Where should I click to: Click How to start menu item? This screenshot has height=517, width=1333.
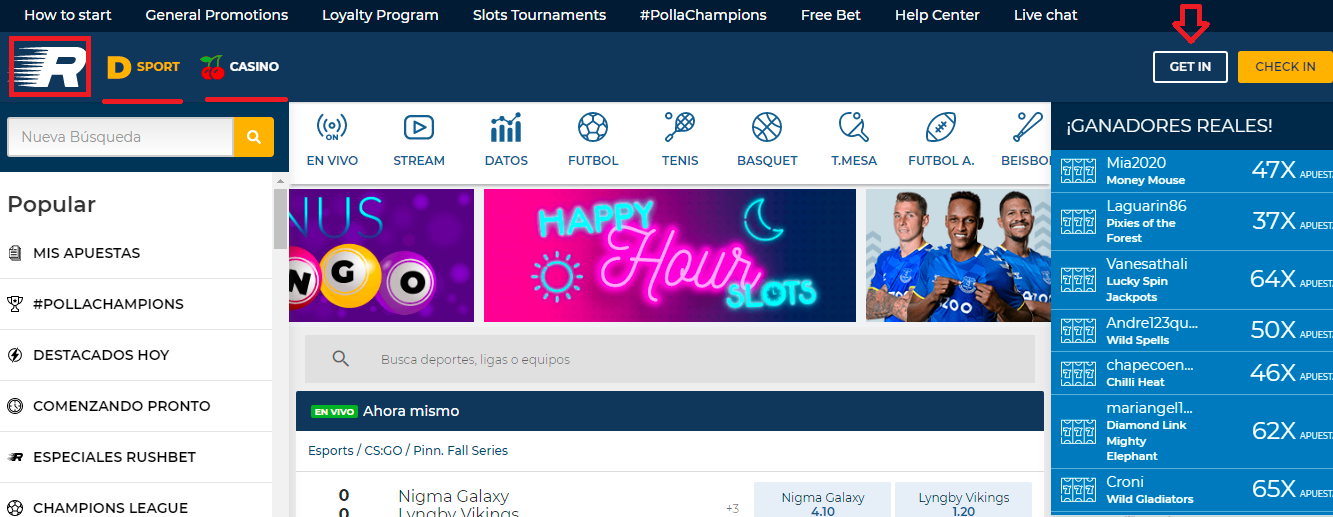(x=68, y=15)
